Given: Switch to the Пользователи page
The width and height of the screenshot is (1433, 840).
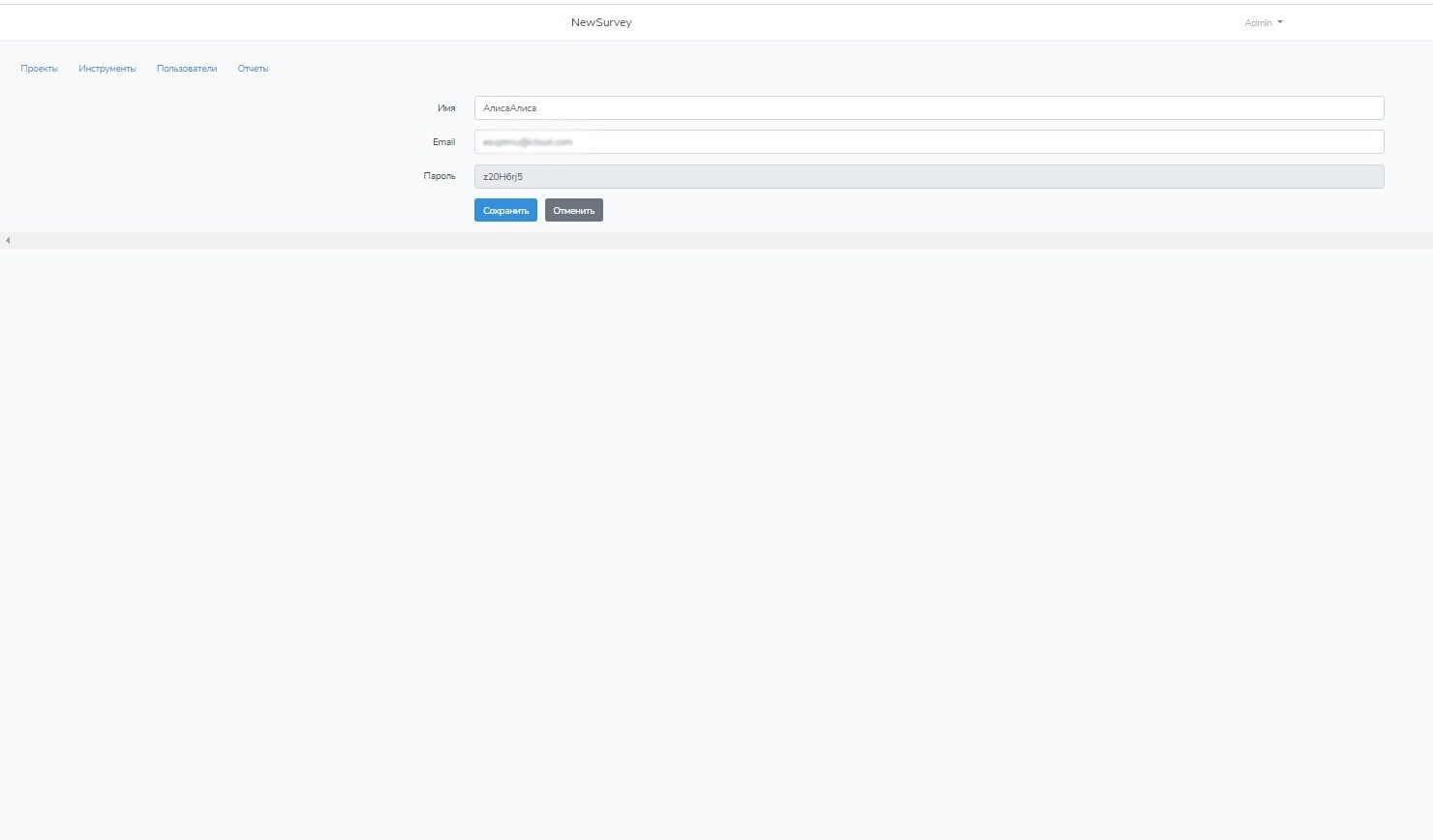Looking at the screenshot, I should pyautogui.click(x=187, y=69).
